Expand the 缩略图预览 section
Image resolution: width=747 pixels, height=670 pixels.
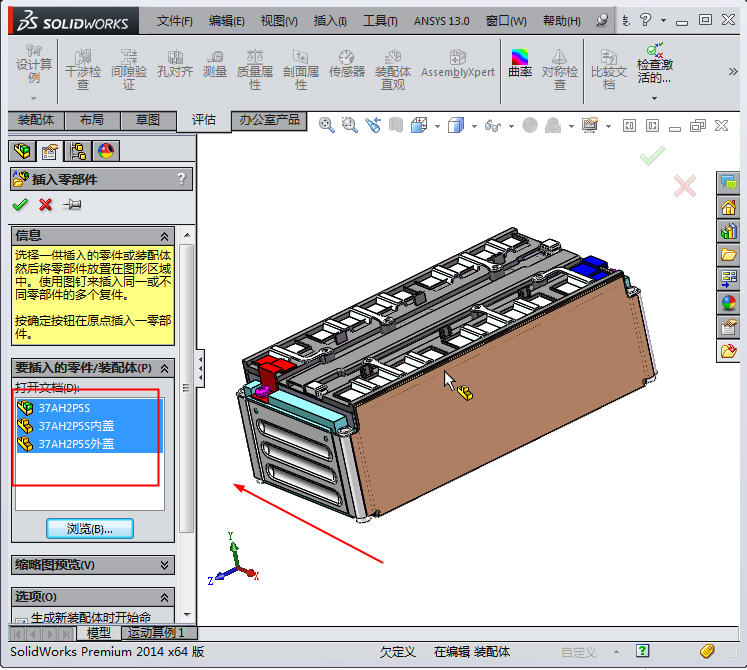[164, 565]
